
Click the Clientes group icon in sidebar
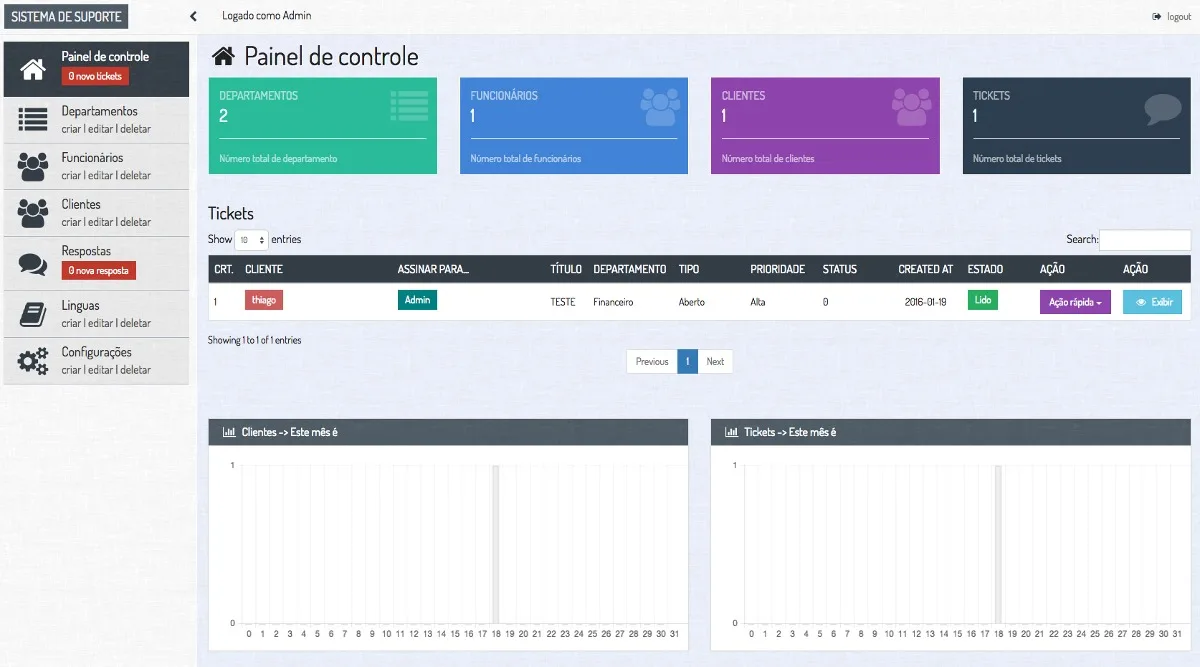[x=33, y=213]
